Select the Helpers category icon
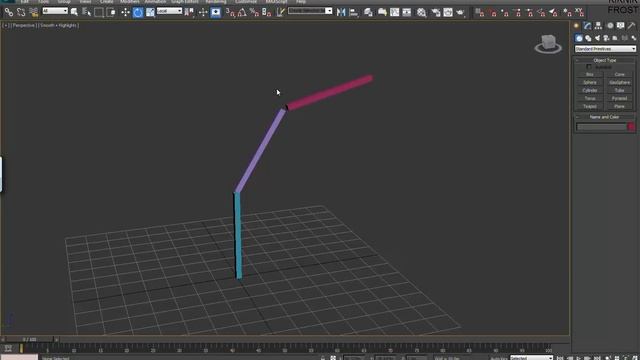Viewport: 640px width, 360px height. (616, 38)
